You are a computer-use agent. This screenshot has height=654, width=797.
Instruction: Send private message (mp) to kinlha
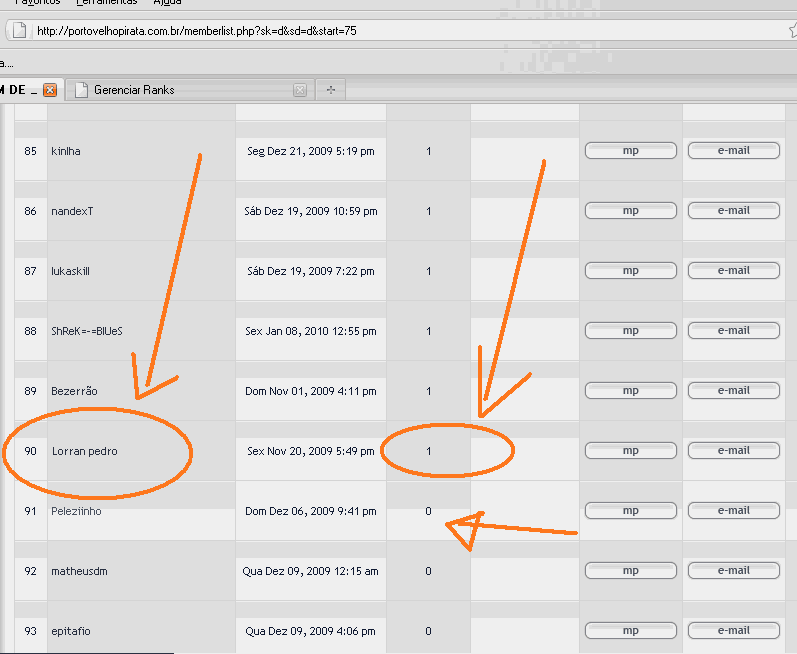630,151
